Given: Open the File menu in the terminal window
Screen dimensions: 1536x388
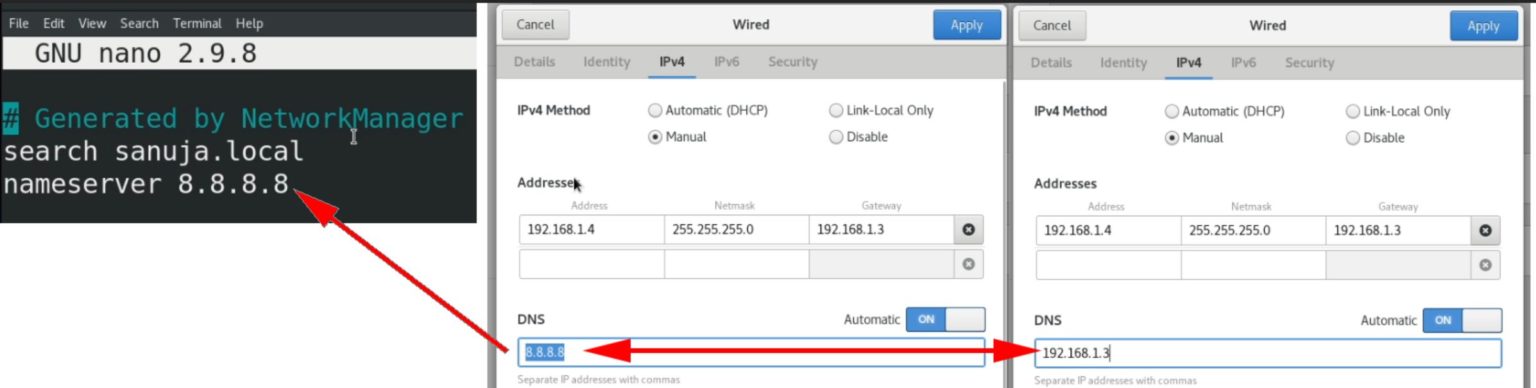Looking at the screenshot, I should click(x=18, y=23).
